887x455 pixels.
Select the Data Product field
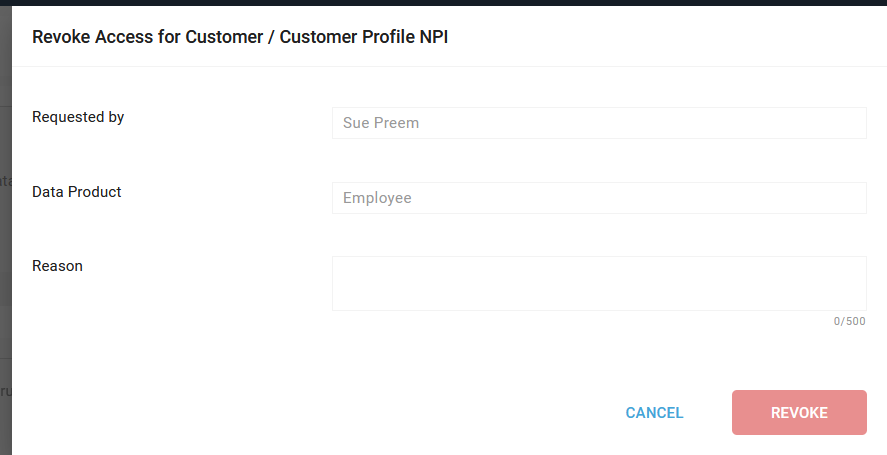[x=599, y=198]
